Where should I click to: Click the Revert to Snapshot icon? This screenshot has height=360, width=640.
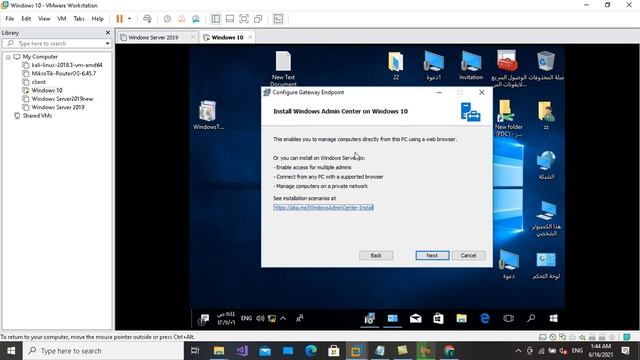pos(182,19)
